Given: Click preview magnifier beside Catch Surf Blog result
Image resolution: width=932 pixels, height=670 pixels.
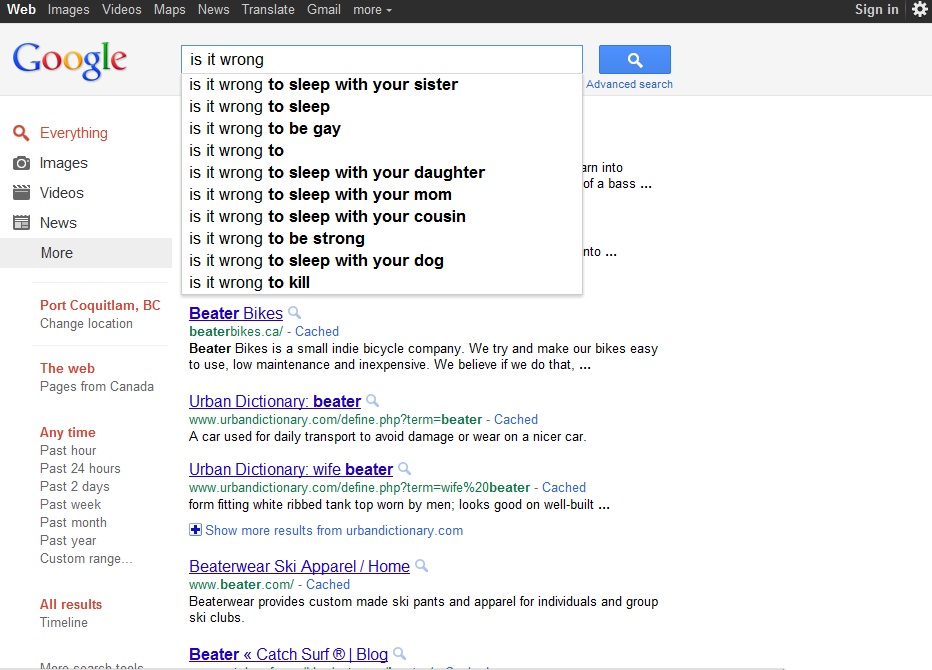Looking at the screenshot, I should (400, 654).
